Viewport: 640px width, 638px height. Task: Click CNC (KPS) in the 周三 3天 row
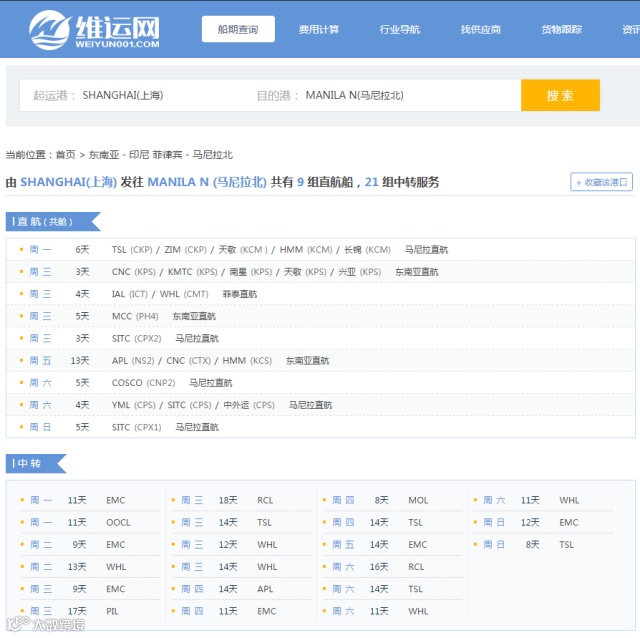(134, 272)
